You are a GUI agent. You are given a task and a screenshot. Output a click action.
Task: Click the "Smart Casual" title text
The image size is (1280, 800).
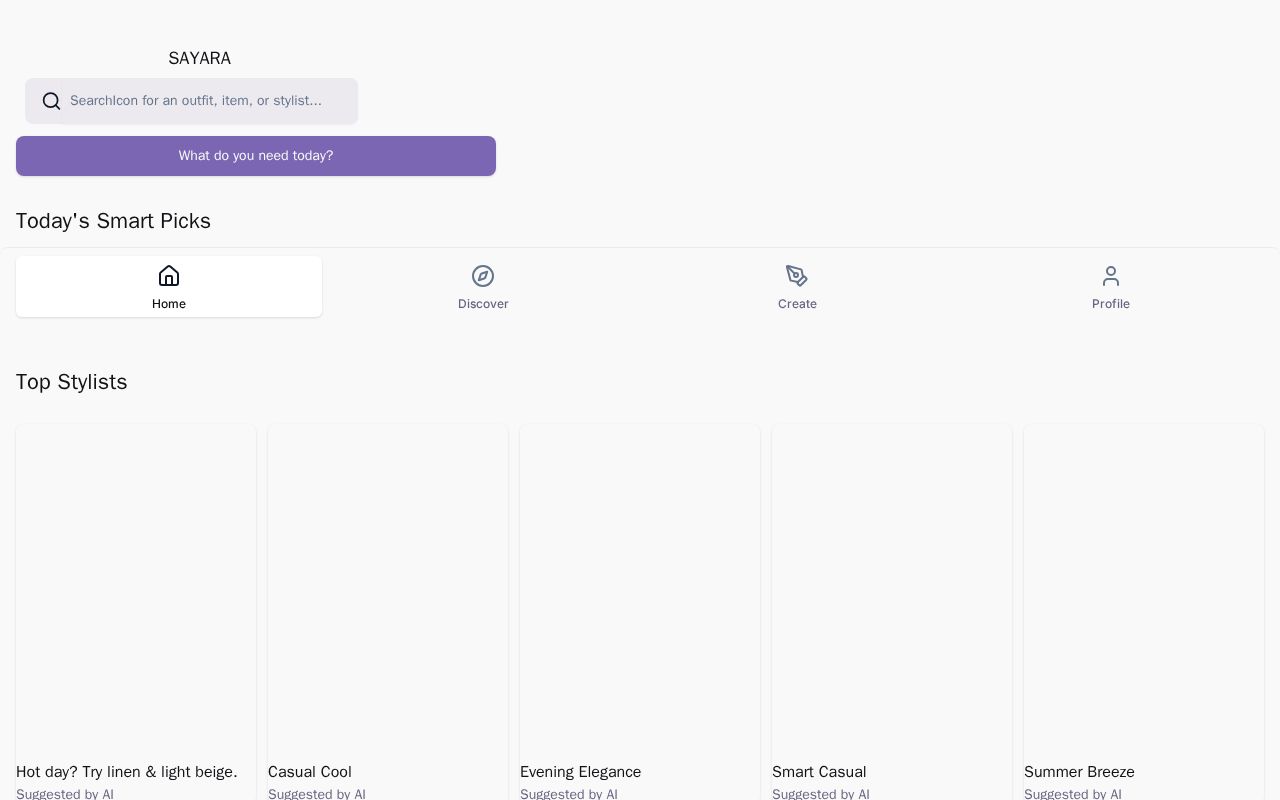[819, 772]
